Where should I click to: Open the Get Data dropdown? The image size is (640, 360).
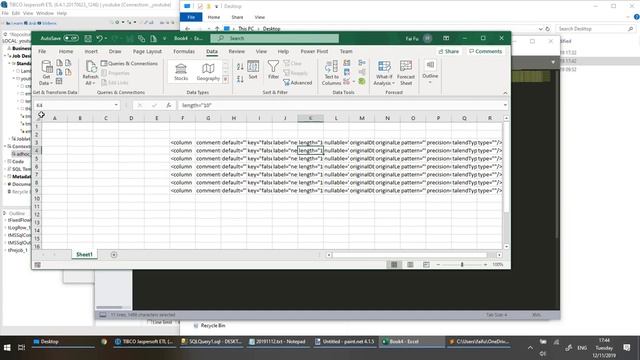click(46, 73)
